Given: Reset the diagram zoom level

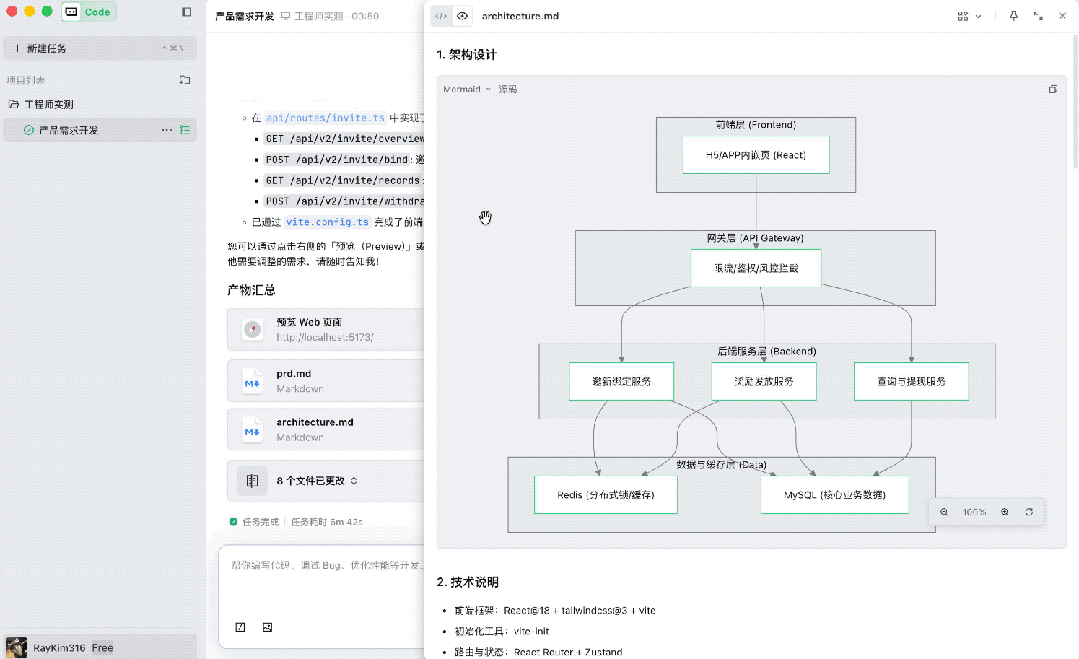Looking at the screenshot, I should tap(1029, 512).
